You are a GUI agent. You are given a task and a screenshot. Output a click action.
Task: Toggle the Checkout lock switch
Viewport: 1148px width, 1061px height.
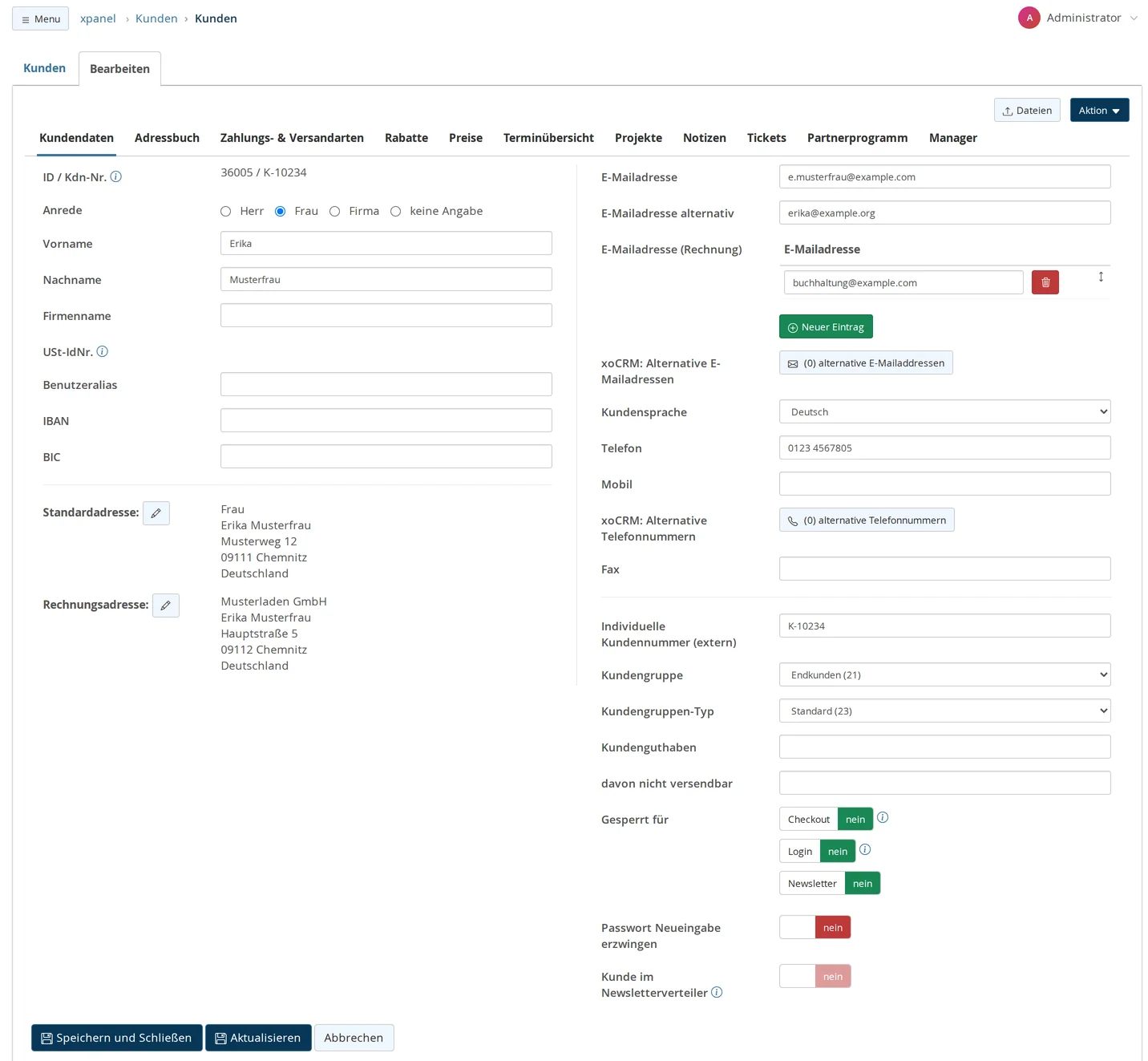[x=826, y=819]
